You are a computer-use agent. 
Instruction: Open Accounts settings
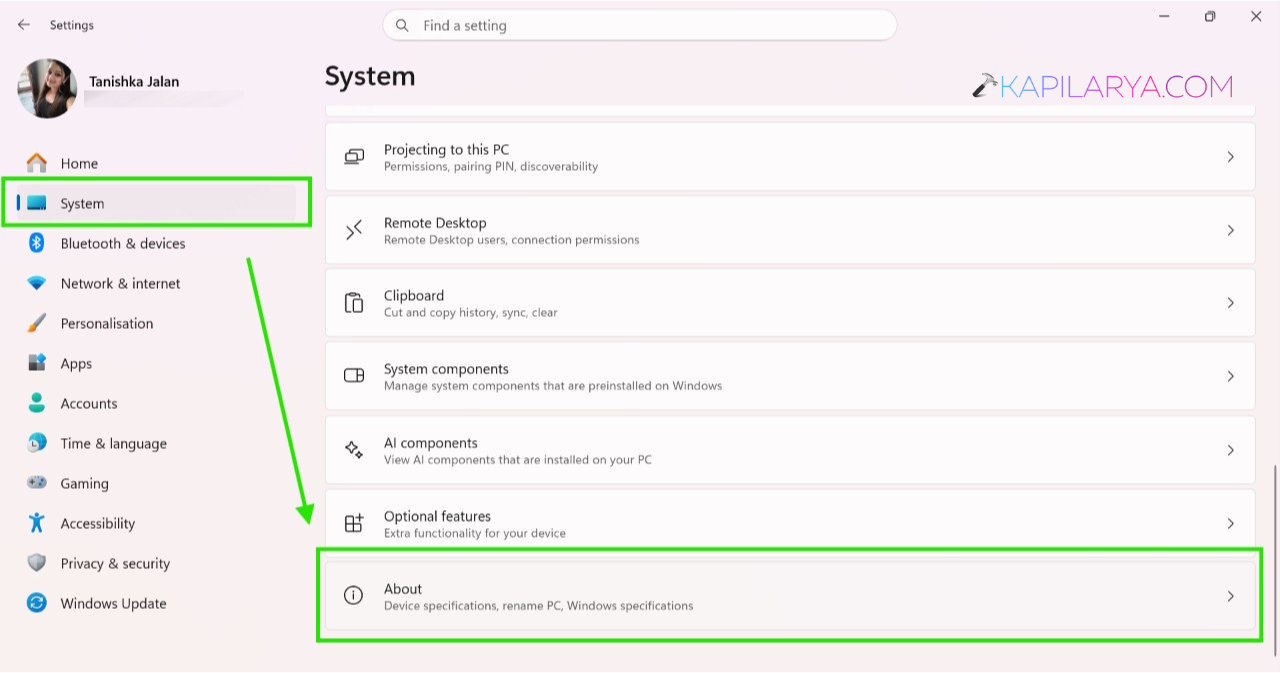[x=155, y=403]
